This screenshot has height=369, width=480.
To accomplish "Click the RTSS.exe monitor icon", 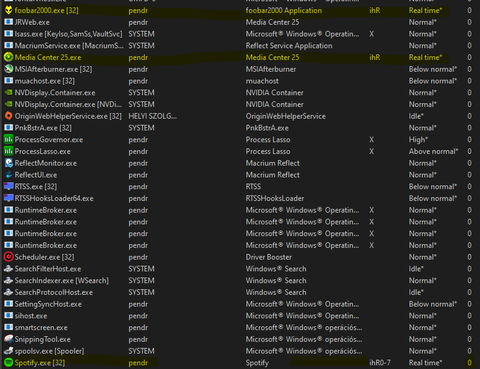I will [x=8, y=186].
